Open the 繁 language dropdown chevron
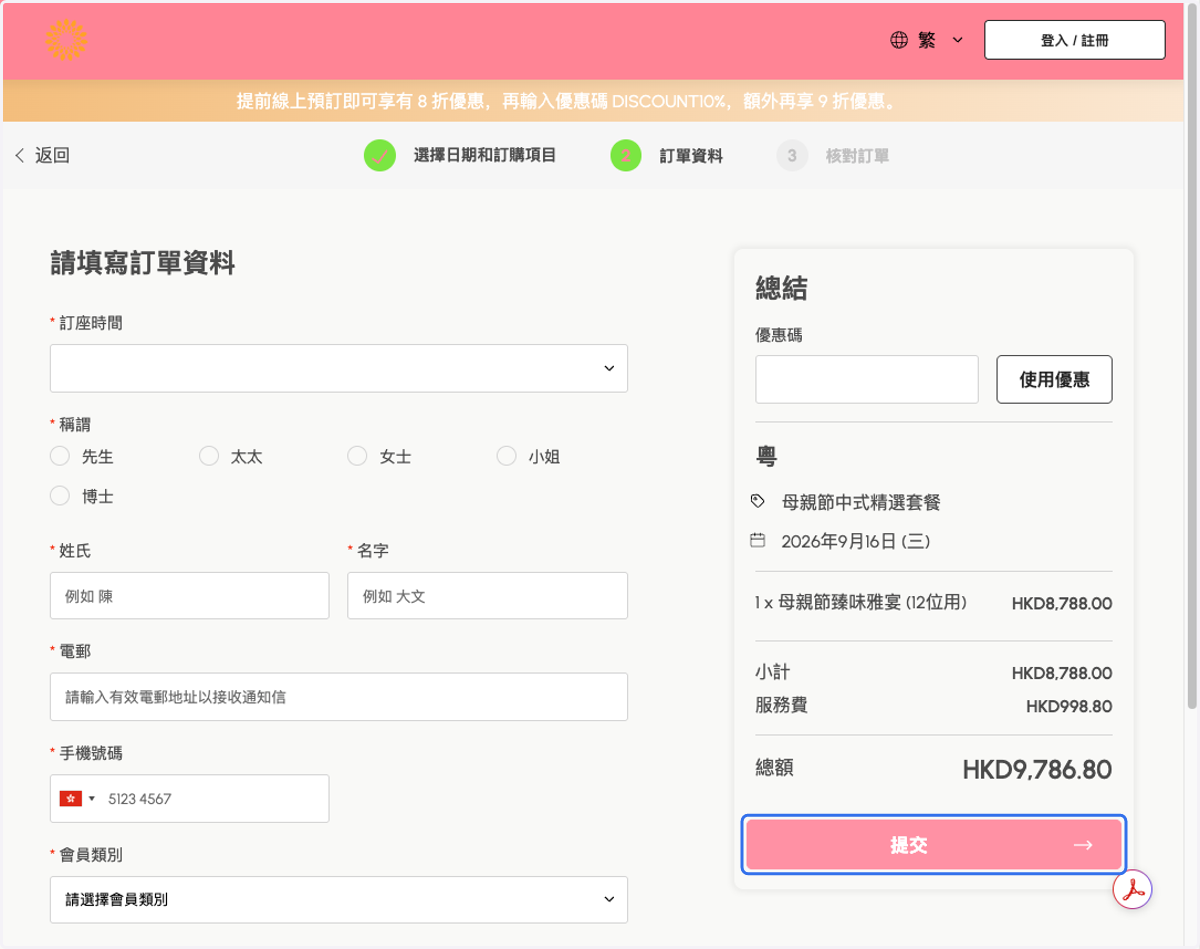Screen dimensions: 1200x949 click(x=957, y=40)
